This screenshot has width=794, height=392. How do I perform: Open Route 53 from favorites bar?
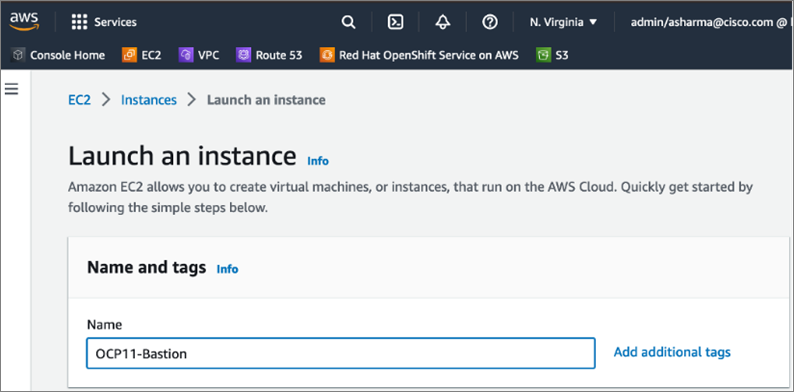point(269,55)
